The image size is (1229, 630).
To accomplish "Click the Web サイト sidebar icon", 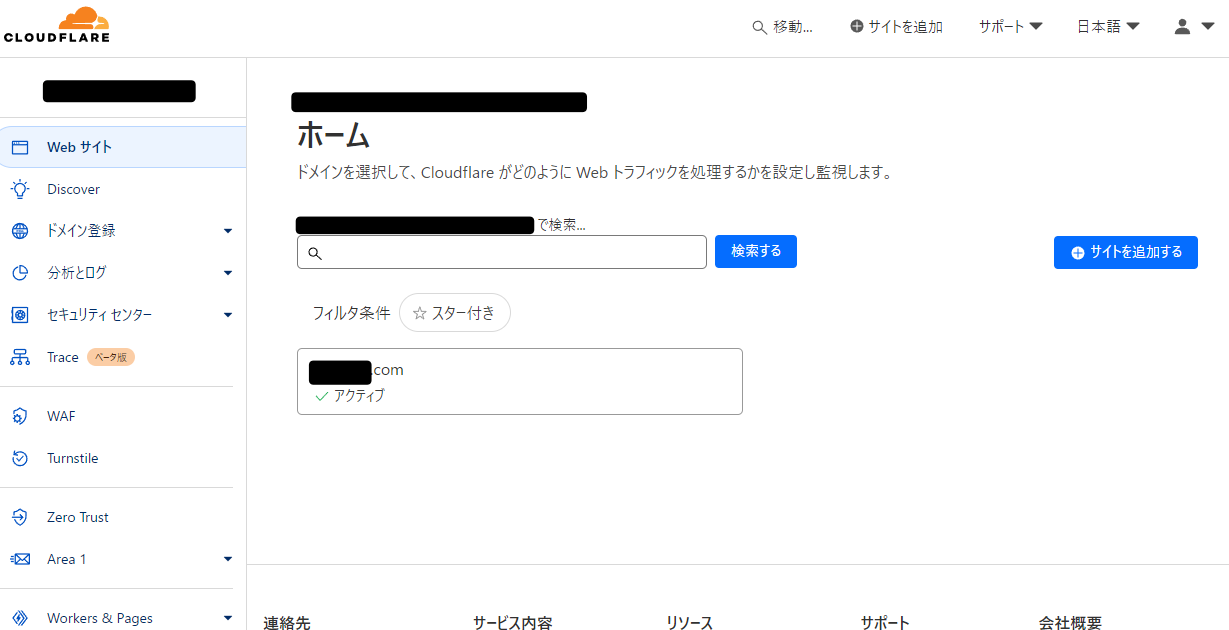I will [20, 147].
